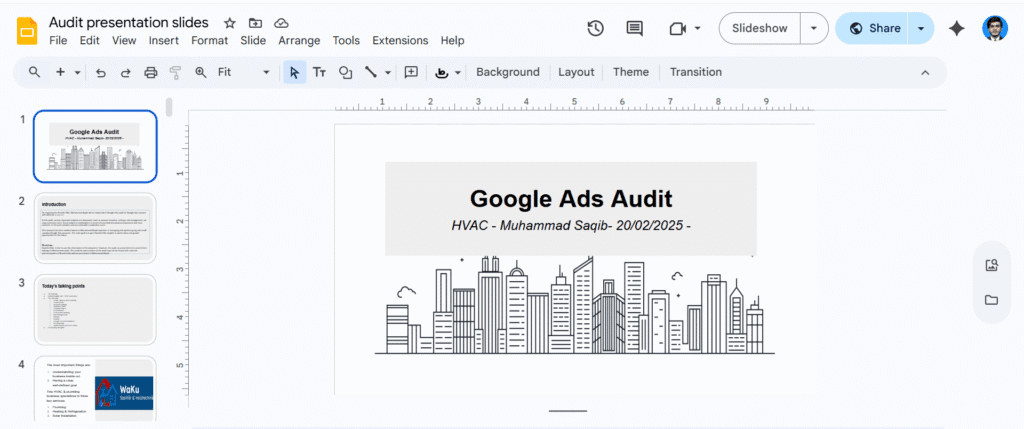The height and width of the screenshot is (429, 1024).
Task: Click the speaker notes handle below slide
Action: pos(568,411)
